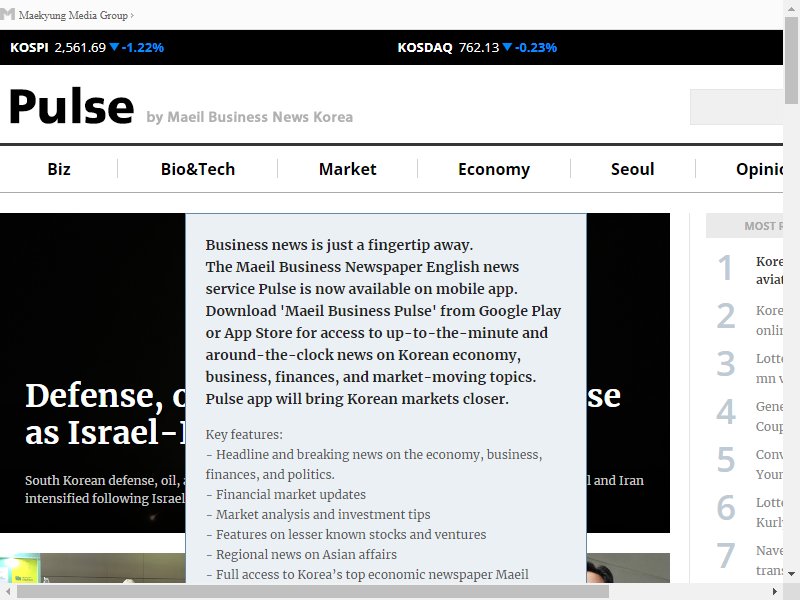The width and height of the screenshot is (800, 600).
Task: Click the horizontal scrollbar left arrow
Action: 8,592
